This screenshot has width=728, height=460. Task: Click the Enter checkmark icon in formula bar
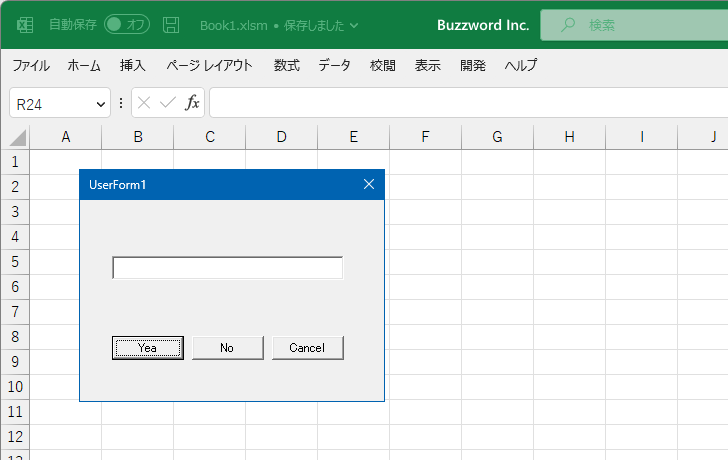167,103
